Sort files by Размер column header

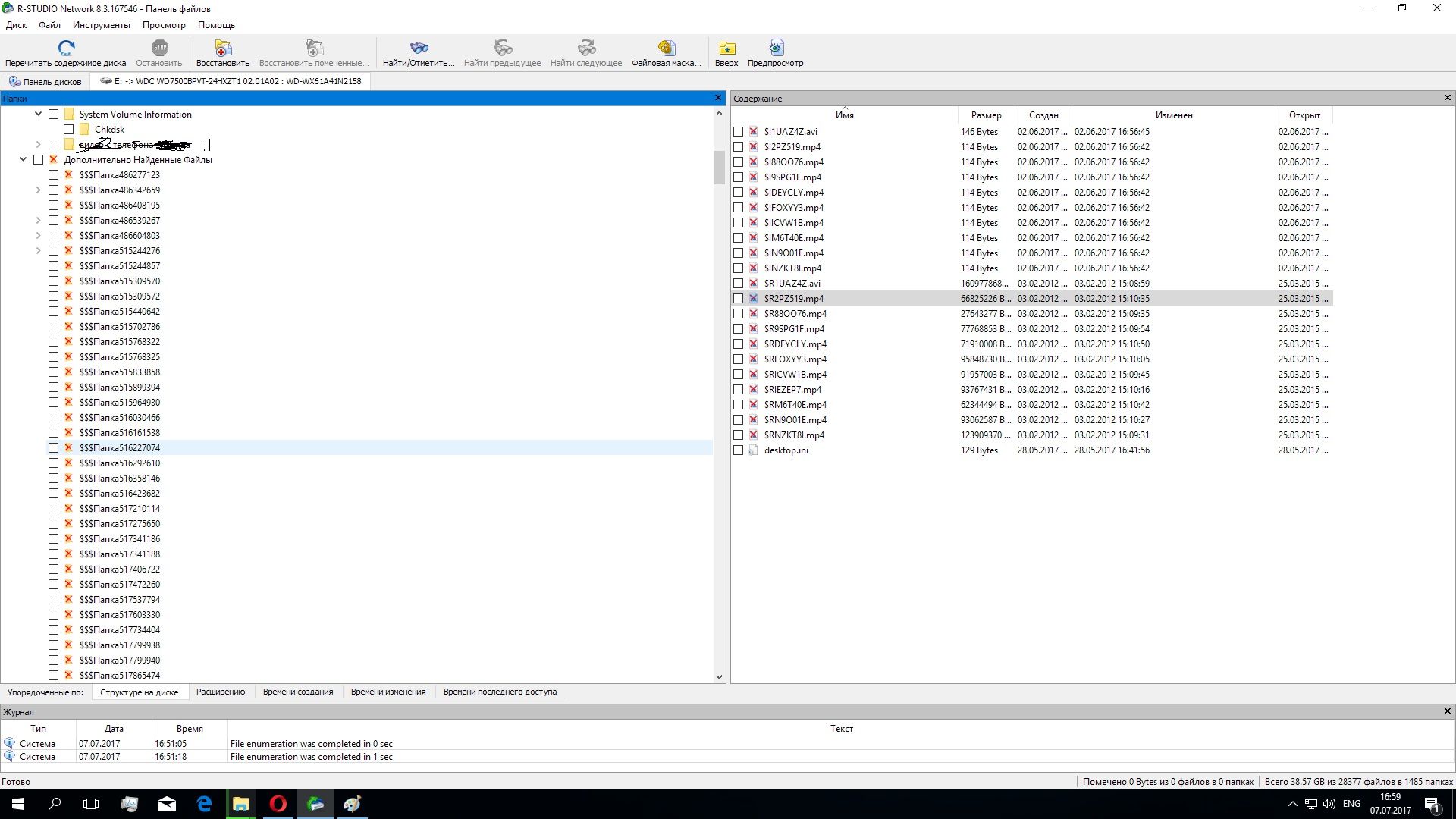(x=986, y=115)
